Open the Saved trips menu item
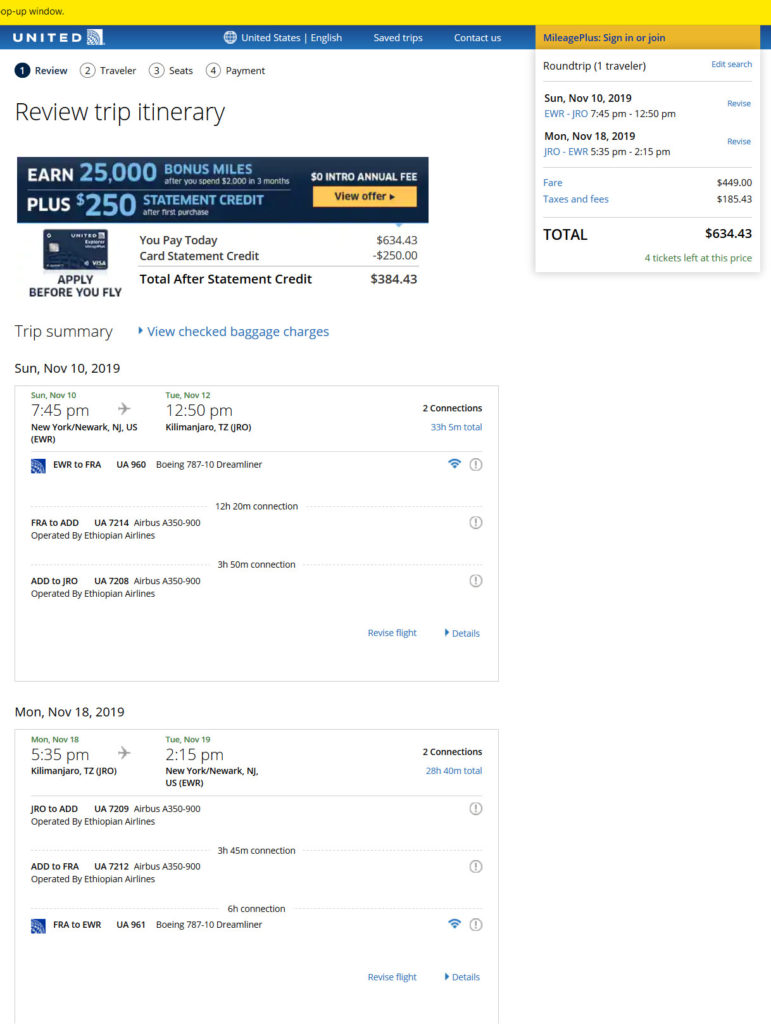The width and height of the screenshot is (771, 1024). coord(398,38)
